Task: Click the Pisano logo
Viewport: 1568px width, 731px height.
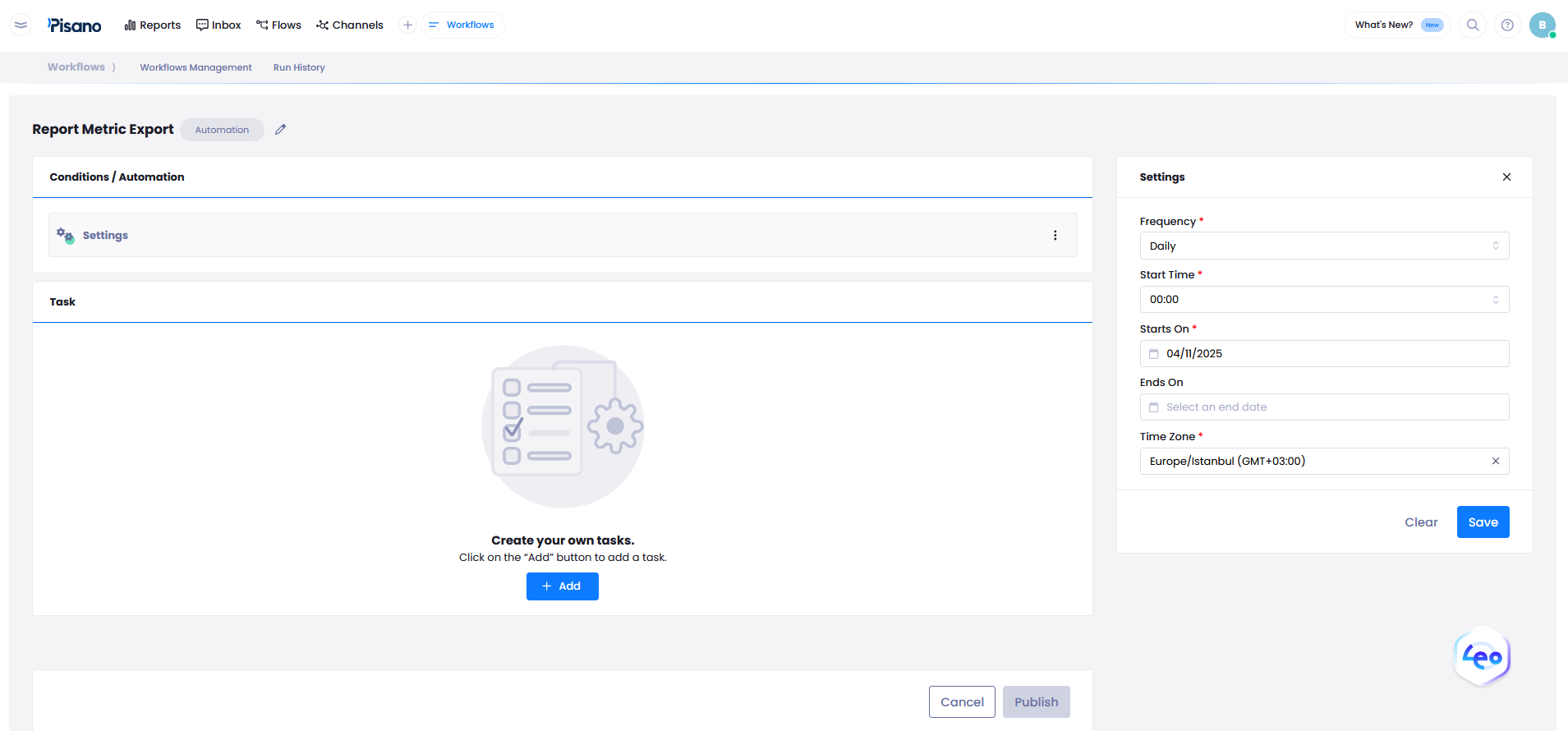Action: pyautogui.click(x=75, y=25)
